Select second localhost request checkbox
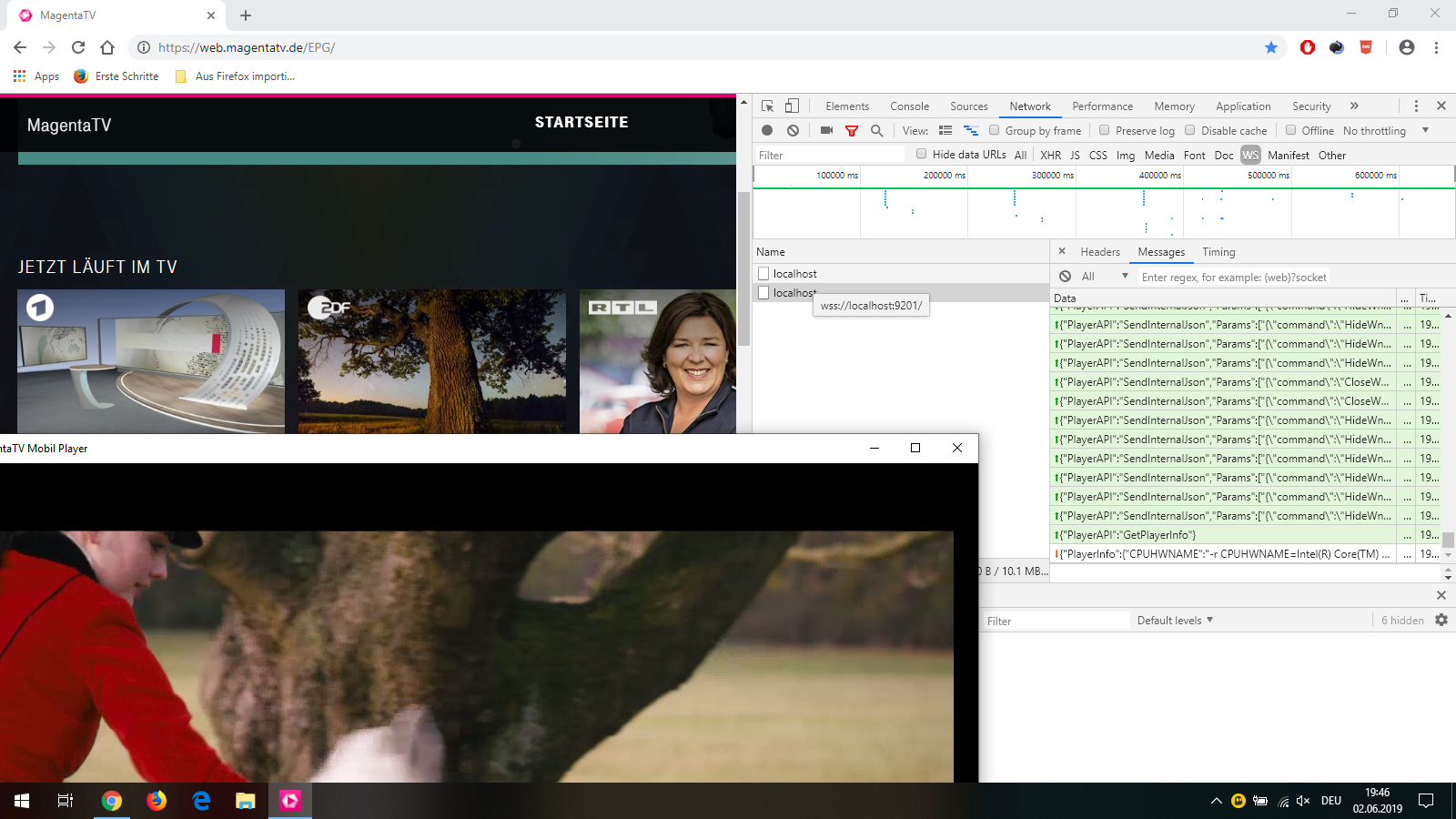1456x819 pixels. coord(763,292)
